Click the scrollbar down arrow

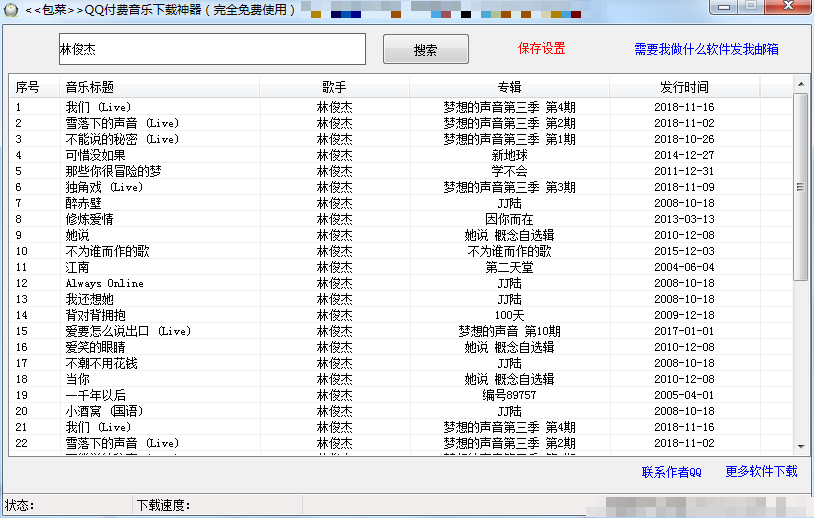pyautogui.click(x=801, y=446)
